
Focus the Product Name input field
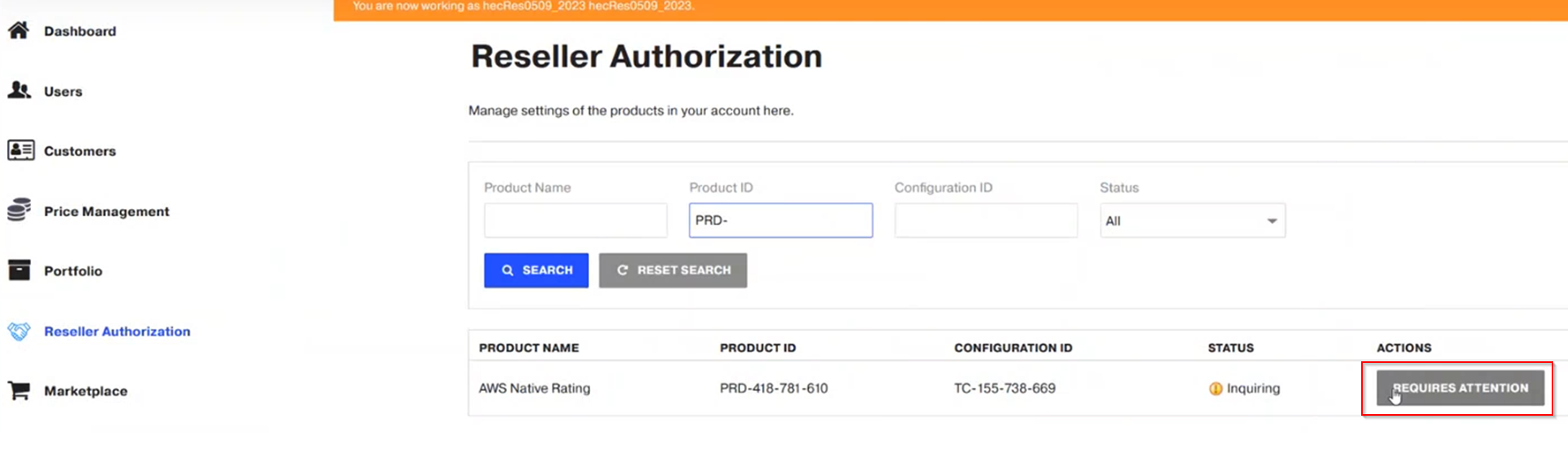coord(575,221)
